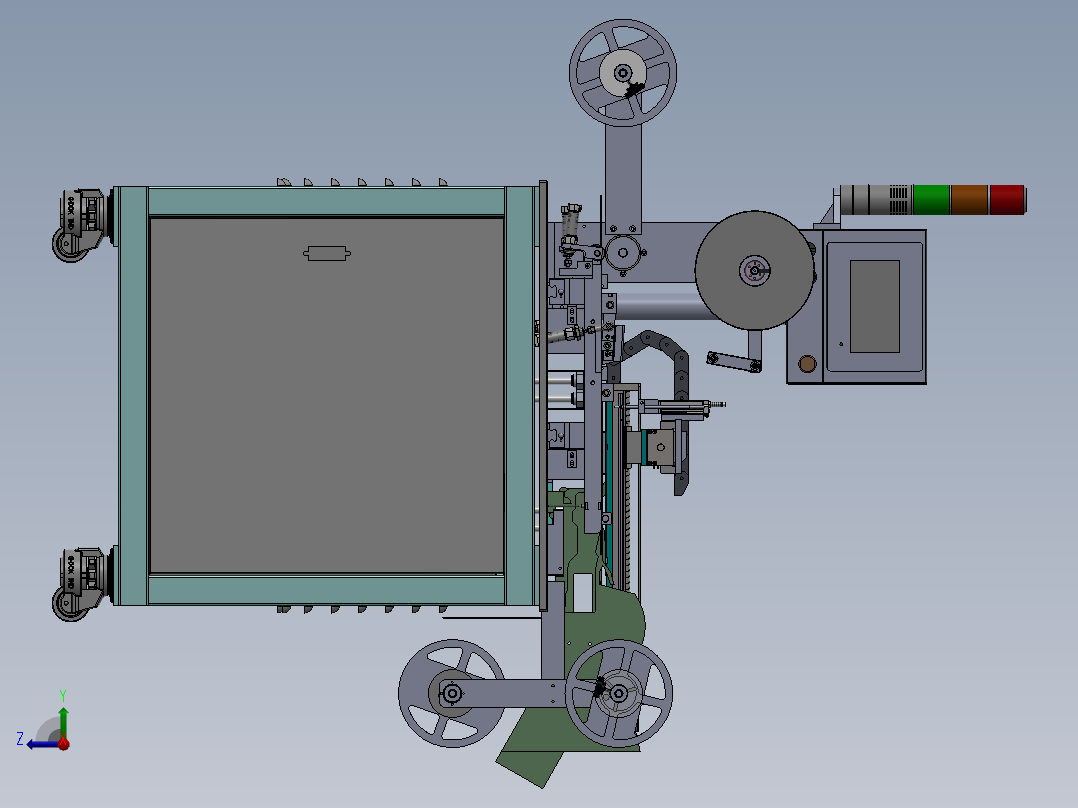Select the red segment of the signal tower

tap(1007, 199)
